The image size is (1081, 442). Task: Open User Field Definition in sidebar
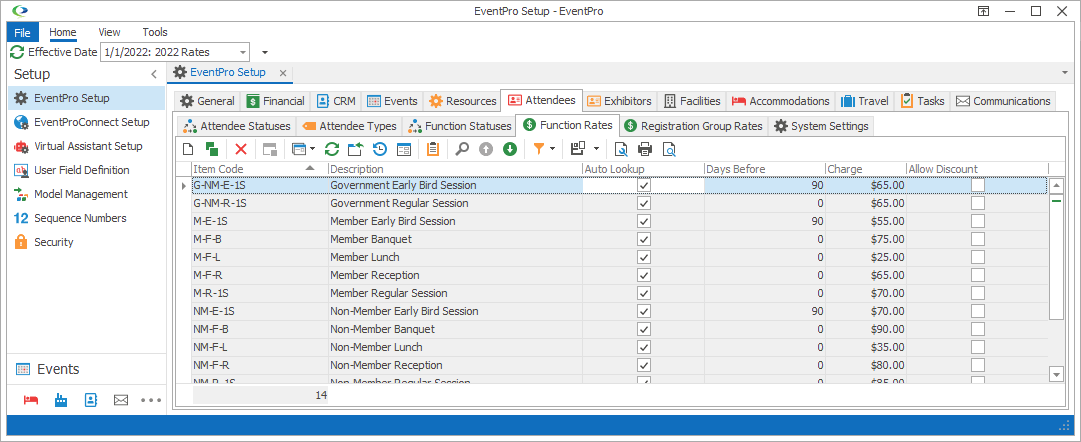point(86,170)
